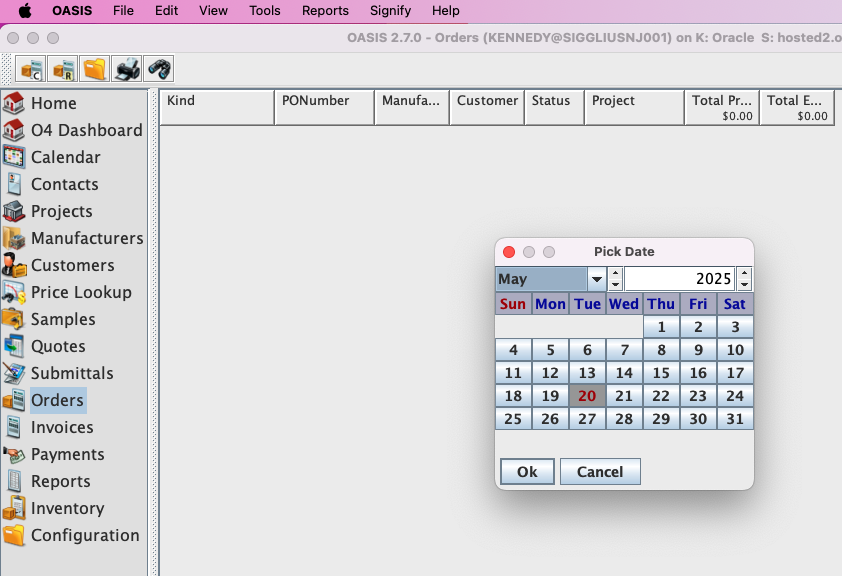Close the Pick Date dialog

(509, 252)
